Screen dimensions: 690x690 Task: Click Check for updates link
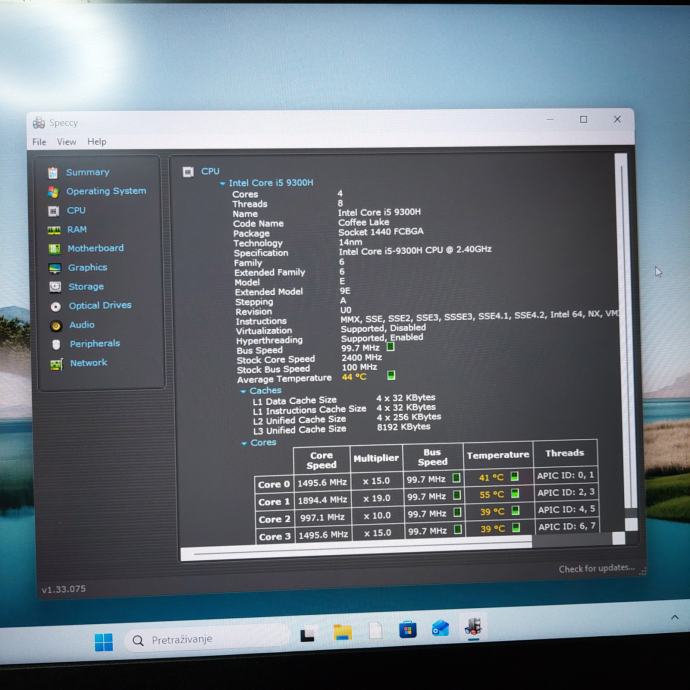[597, 569]
